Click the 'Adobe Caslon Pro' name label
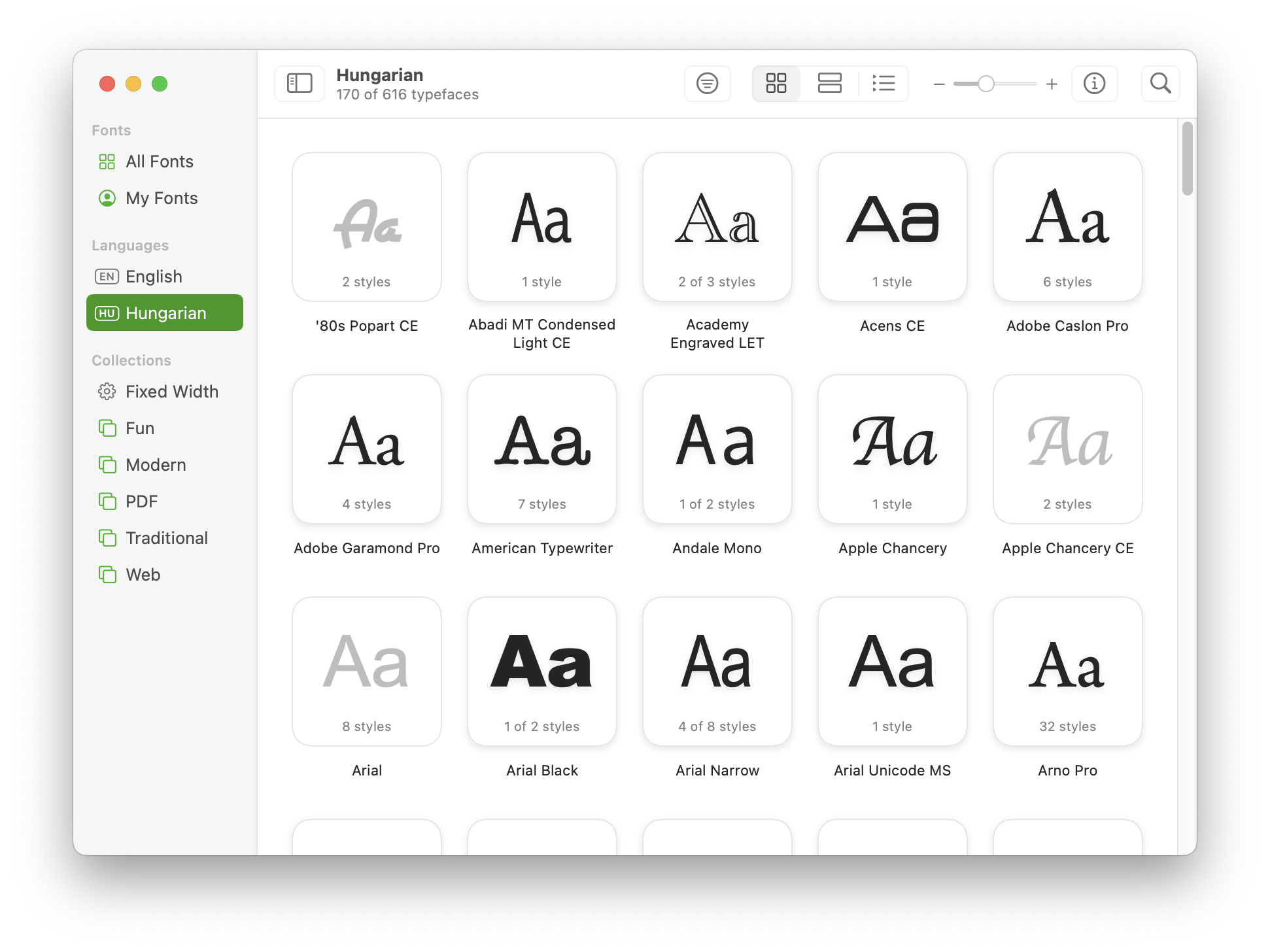The height and width of the screenshot is (952, 1270). point(1068,326)
